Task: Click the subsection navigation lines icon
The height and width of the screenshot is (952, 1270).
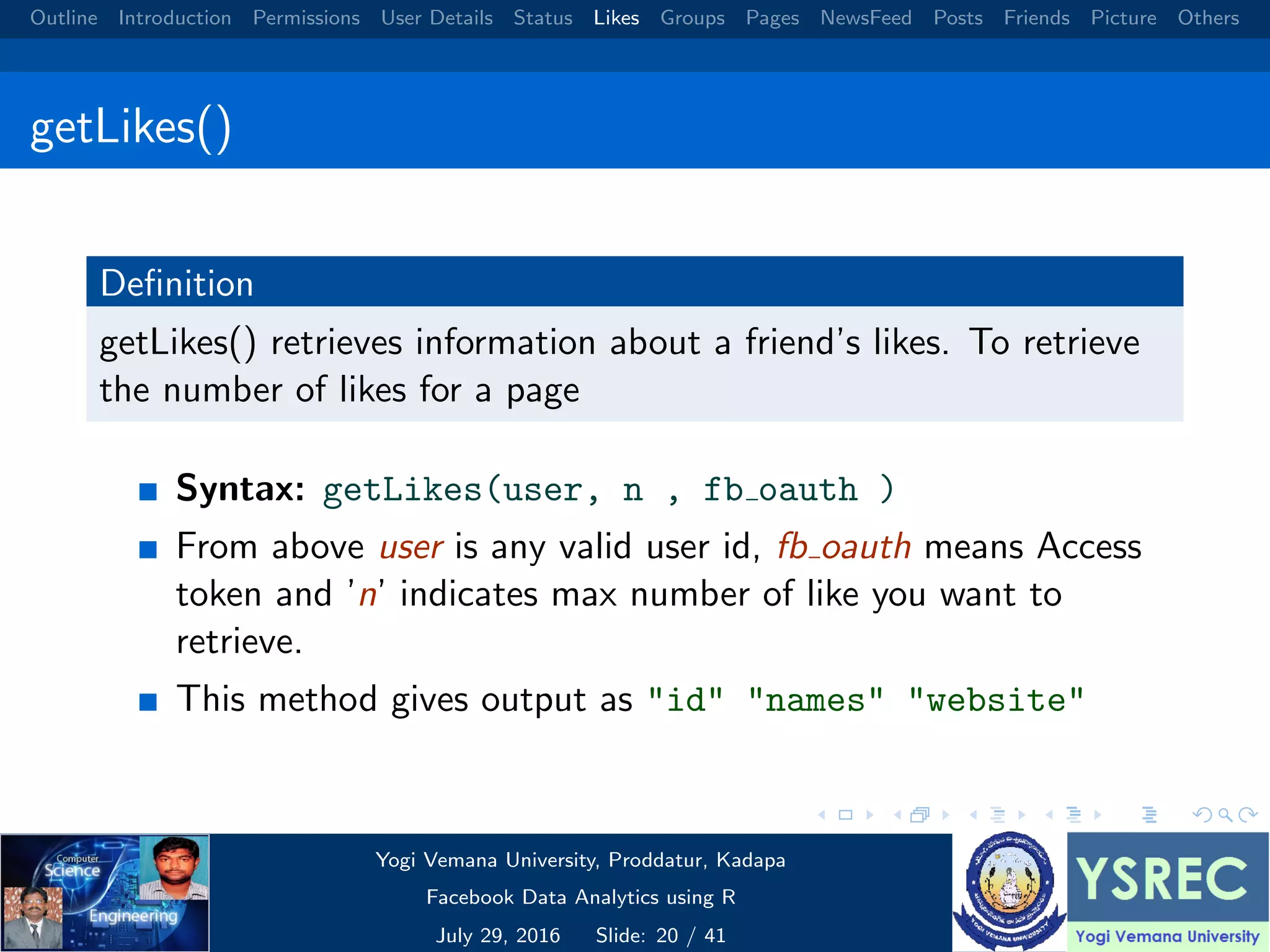Action: (x=998, y=815)
